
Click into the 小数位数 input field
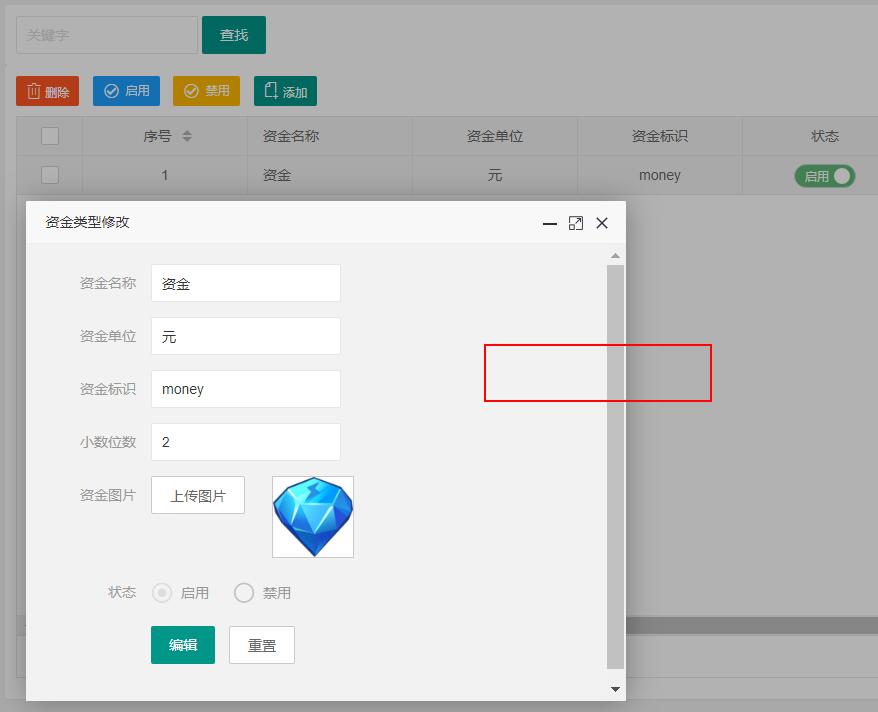pos(246,442)
